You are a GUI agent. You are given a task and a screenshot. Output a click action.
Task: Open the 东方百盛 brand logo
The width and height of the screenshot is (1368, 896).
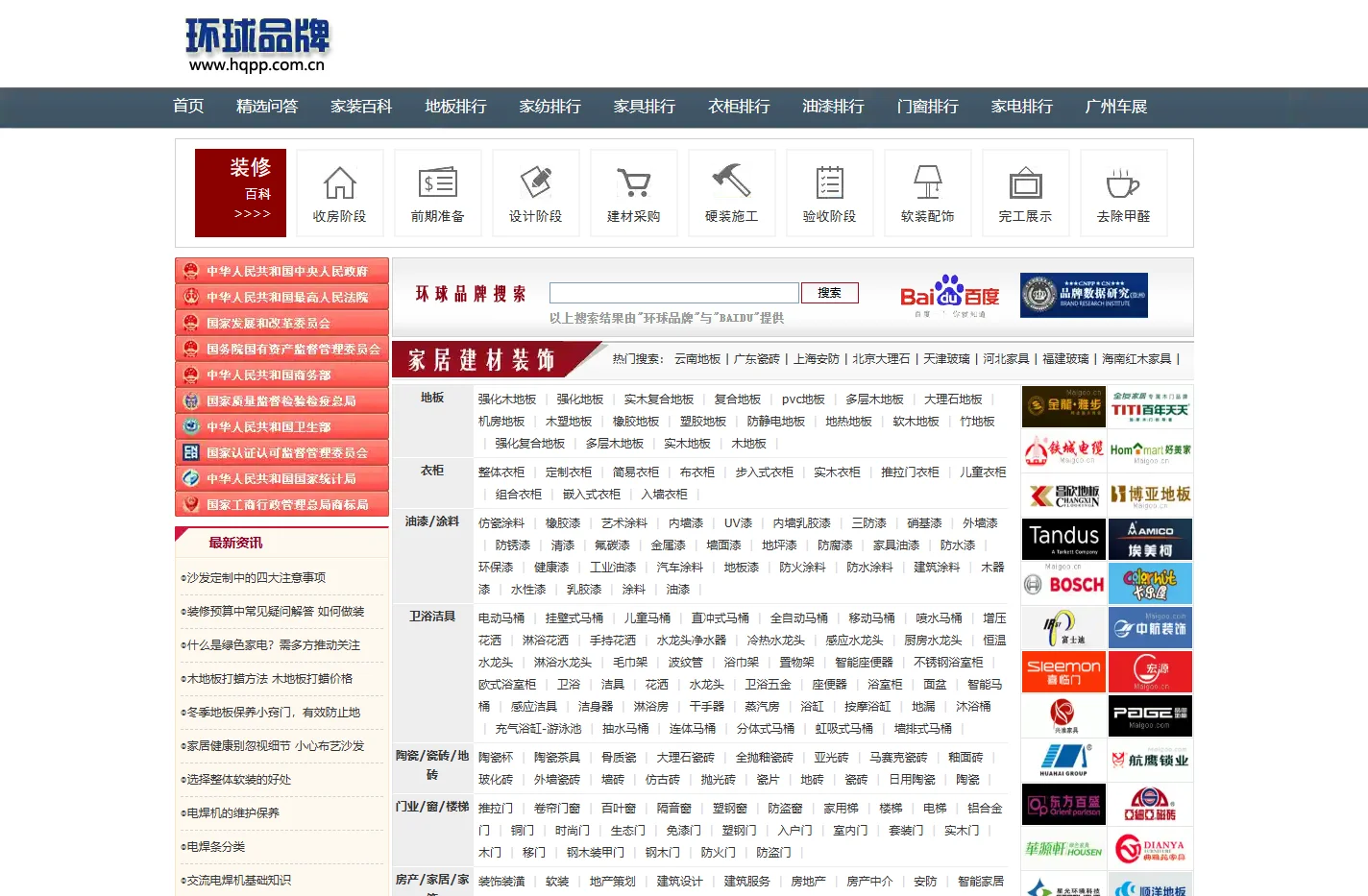(x=1063, y=804)
